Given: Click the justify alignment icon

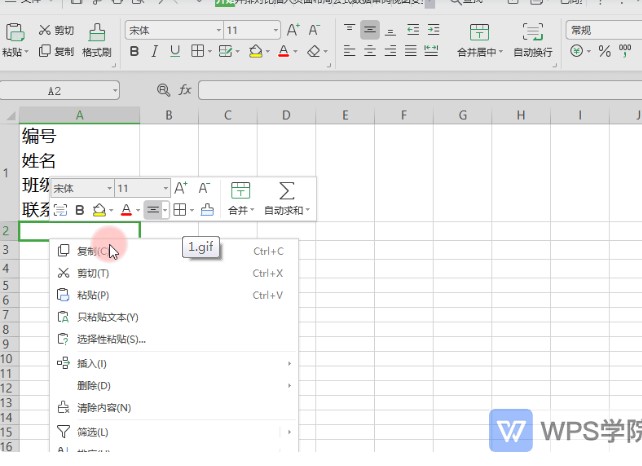Looking at the screenshot, I should click(x=411, y=51).
